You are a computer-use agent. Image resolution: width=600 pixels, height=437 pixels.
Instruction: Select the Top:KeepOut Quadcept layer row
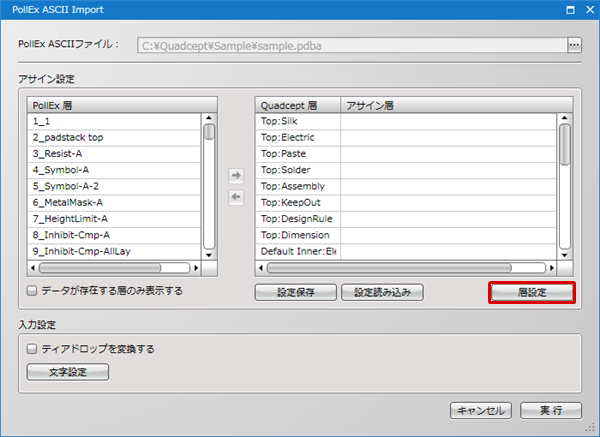(x=406, y=202)
